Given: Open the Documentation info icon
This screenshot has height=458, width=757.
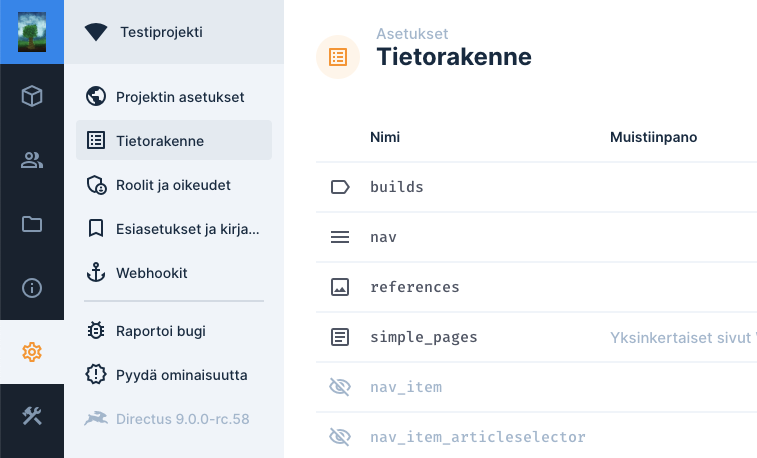Looking at the screenshot, I should 32,288.
